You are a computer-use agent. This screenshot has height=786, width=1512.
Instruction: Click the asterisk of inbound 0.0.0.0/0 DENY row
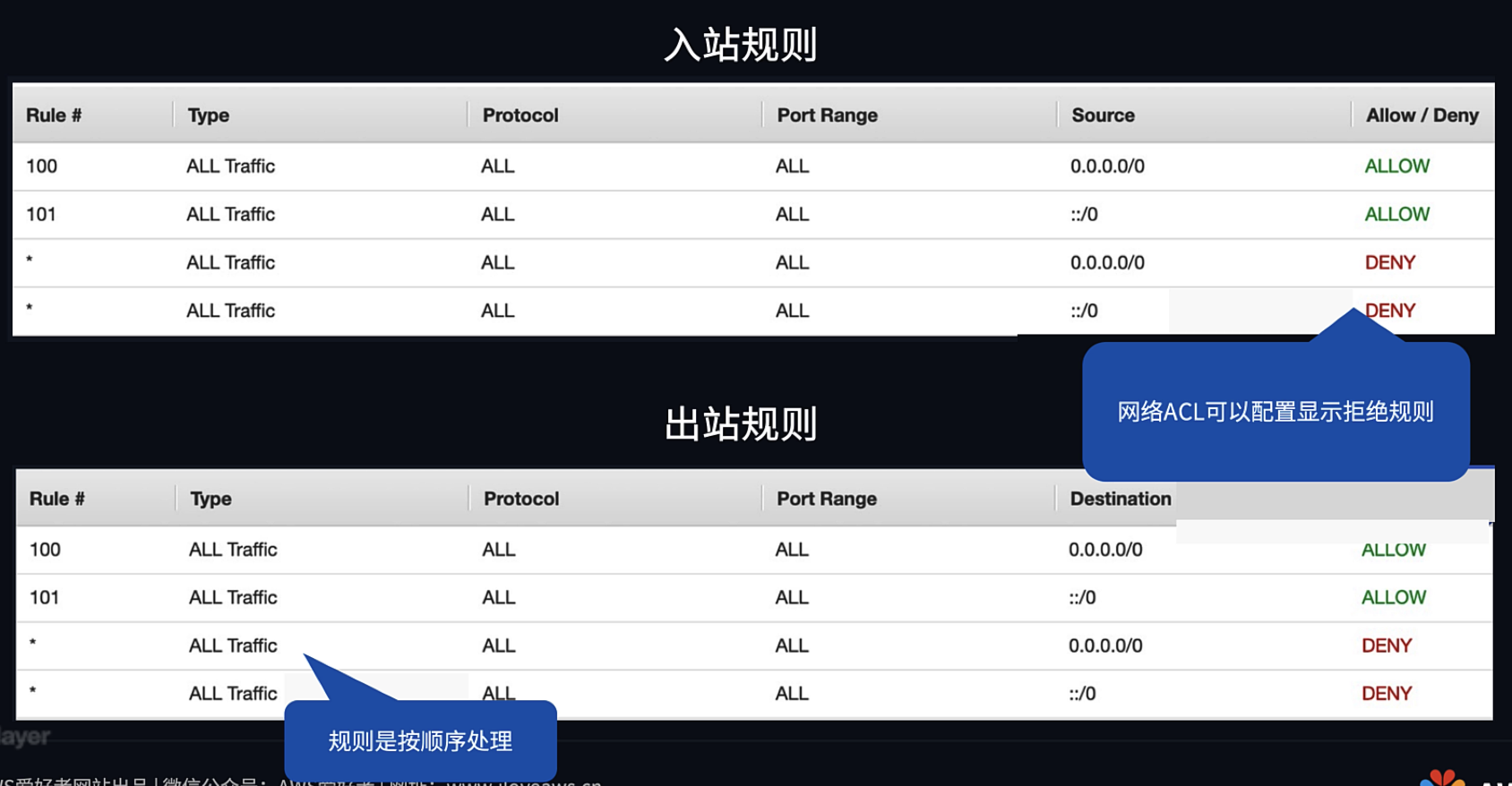(x=30, y=260)
